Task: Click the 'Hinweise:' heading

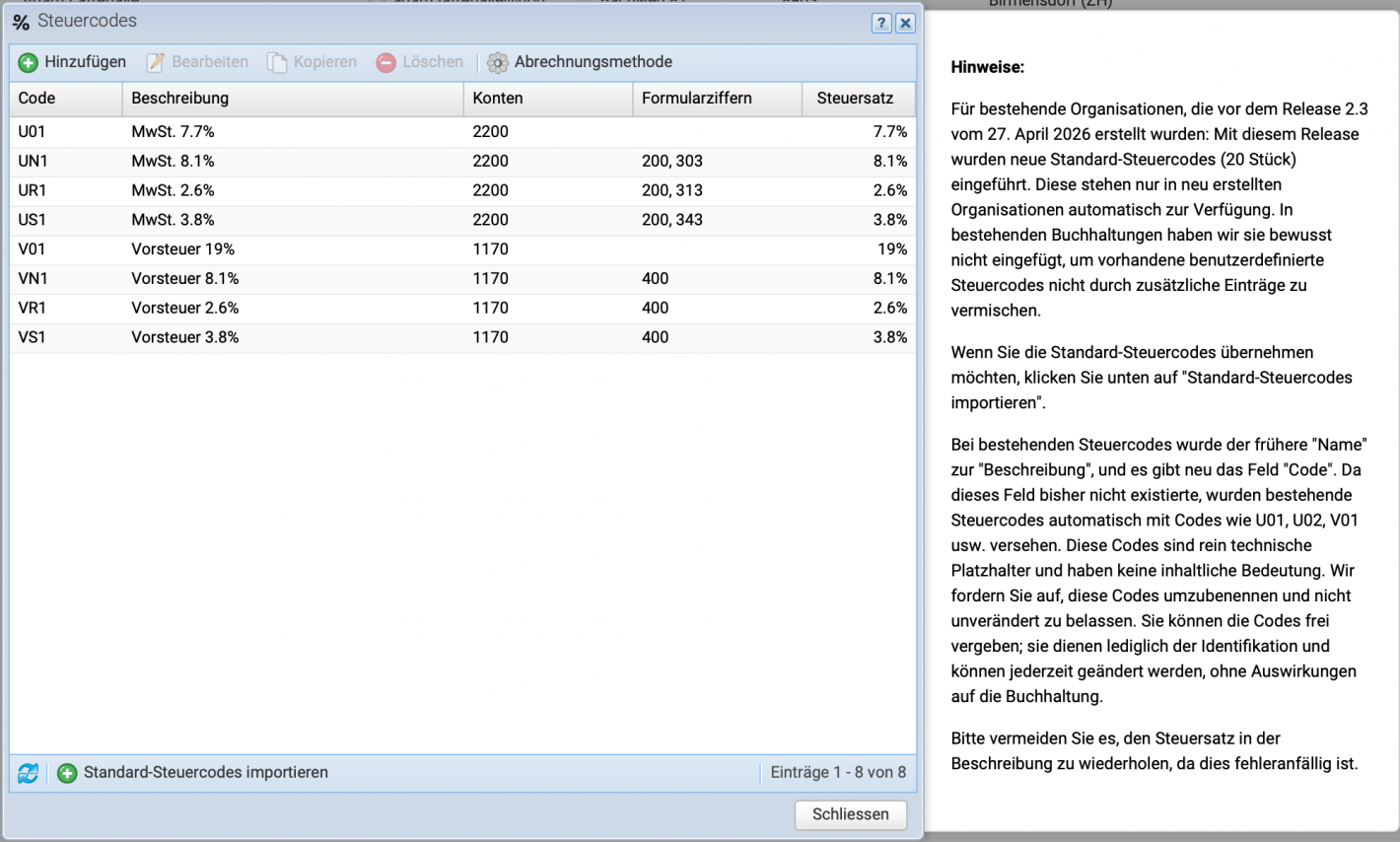Action: (987, 68)
